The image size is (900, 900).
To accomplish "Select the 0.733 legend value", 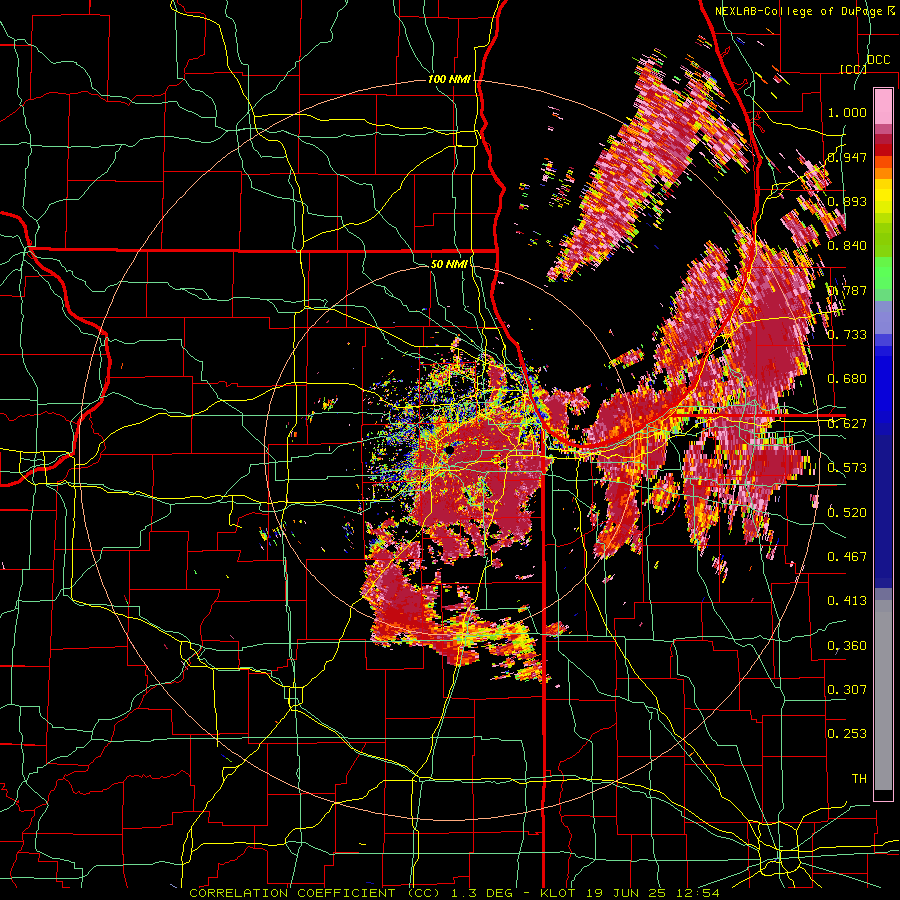I will 847,335.
